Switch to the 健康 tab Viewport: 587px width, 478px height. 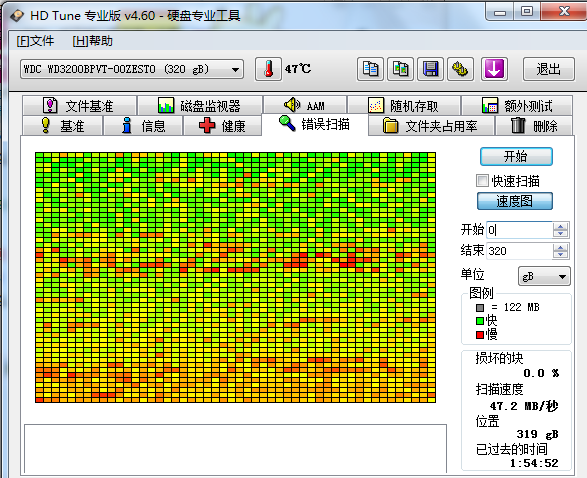(x=222, y=126)
